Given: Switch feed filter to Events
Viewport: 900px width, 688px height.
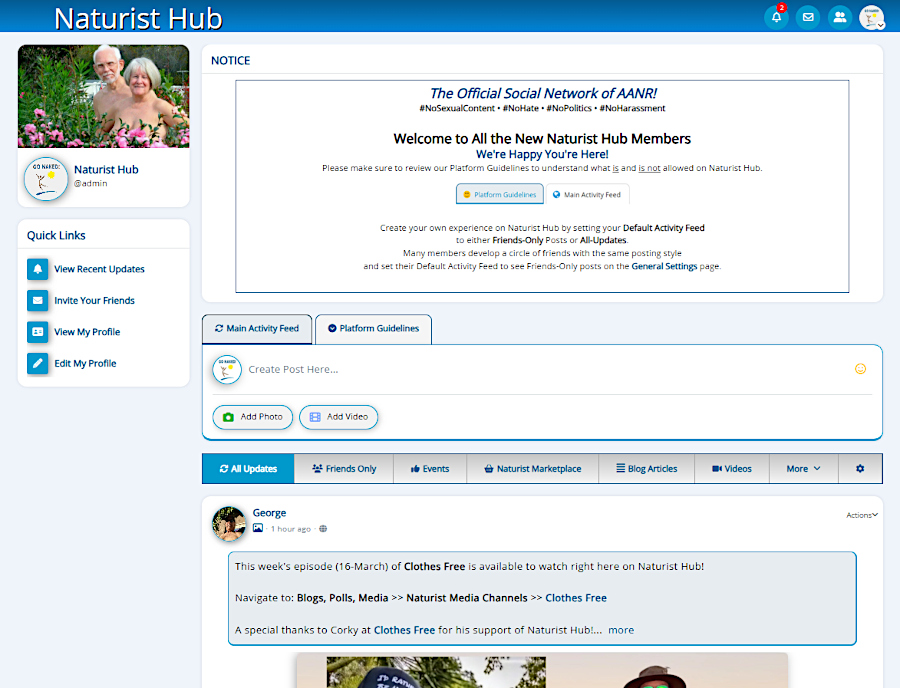Looking at the screenshot, I should click(x=430, y=468).
